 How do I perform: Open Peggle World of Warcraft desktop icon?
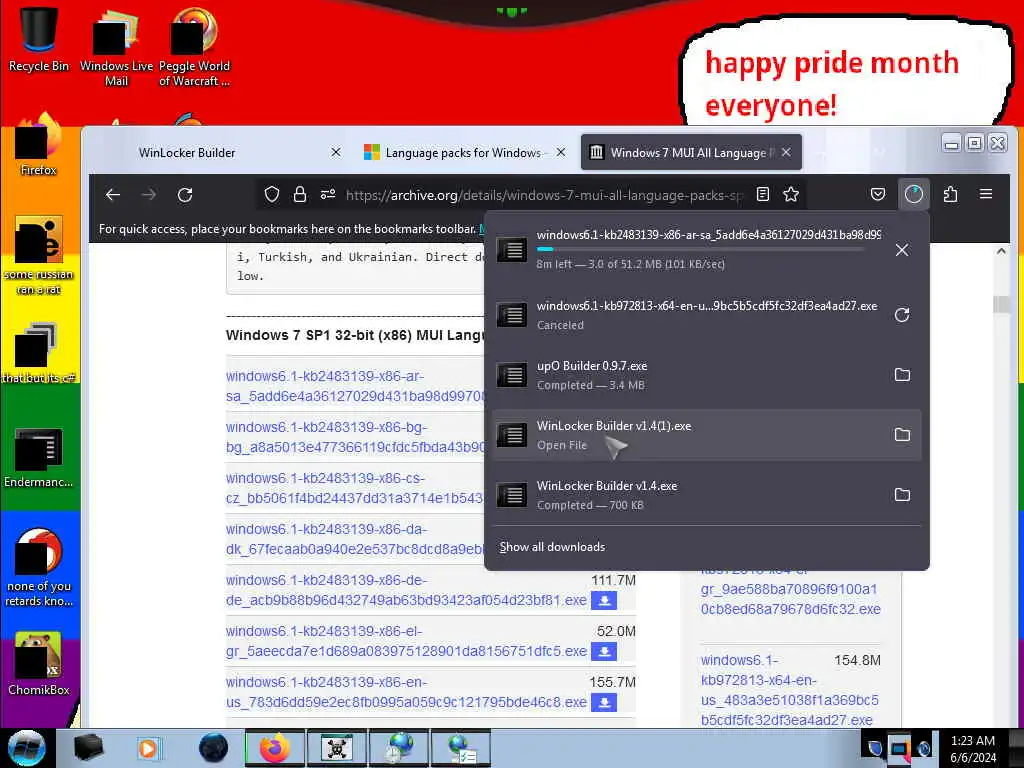coord(194,46)
